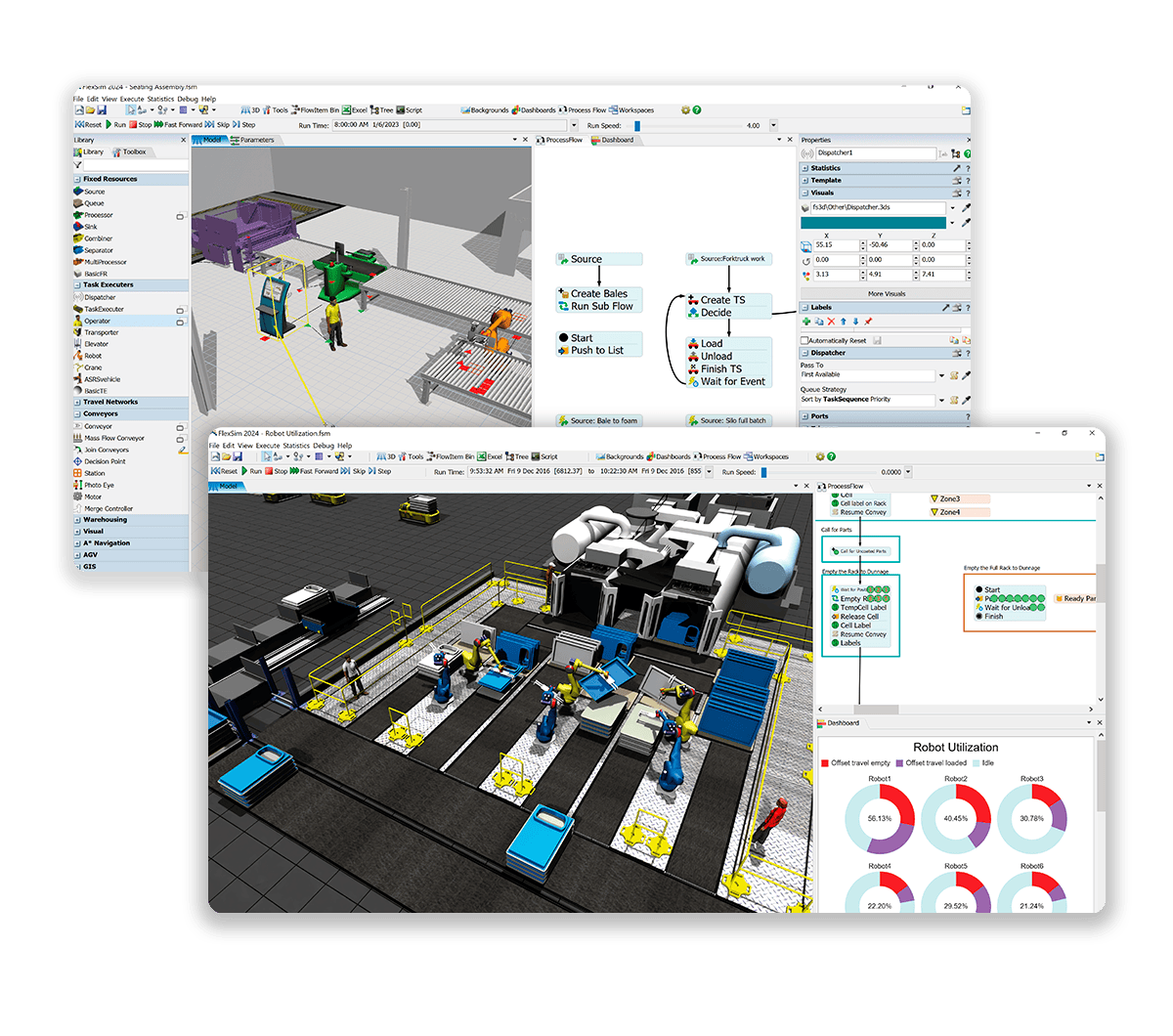The width and height of the screenshot is (1173, 1036).
Task: Open Excel tool in Seating Assembly toolbar
Action: pos(355,110)
